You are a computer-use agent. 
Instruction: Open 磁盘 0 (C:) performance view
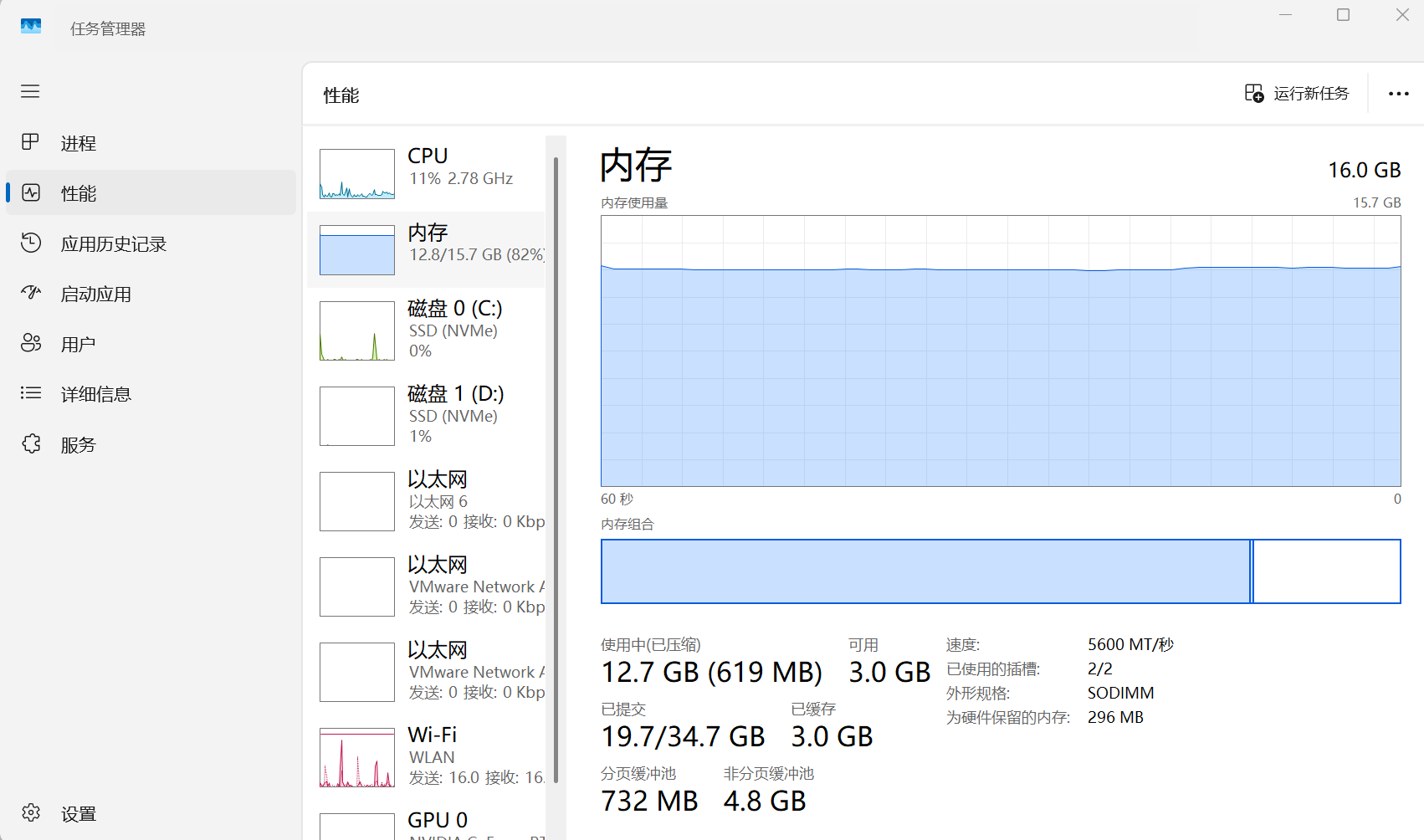428,330
